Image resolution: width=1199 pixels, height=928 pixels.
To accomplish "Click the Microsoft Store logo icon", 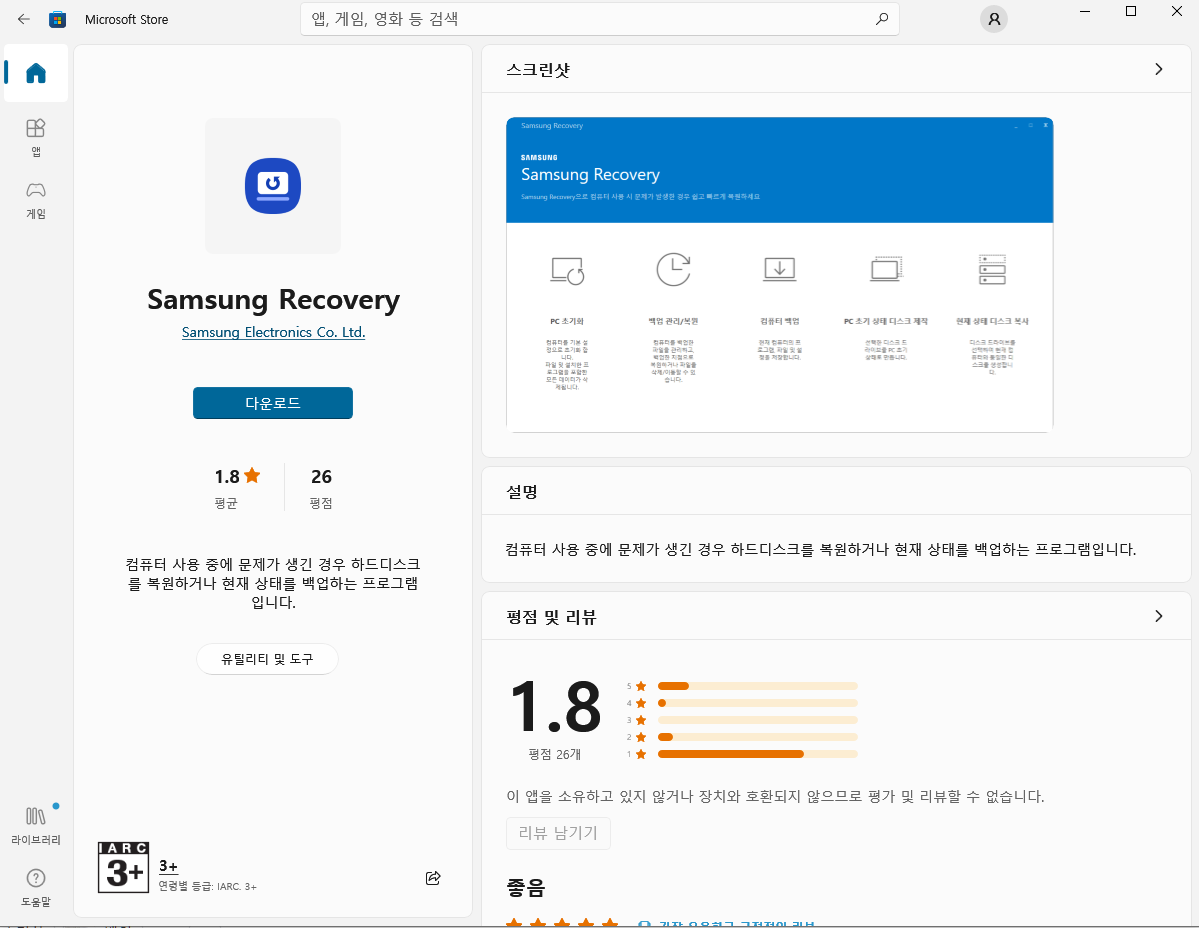I will [57, 19].
